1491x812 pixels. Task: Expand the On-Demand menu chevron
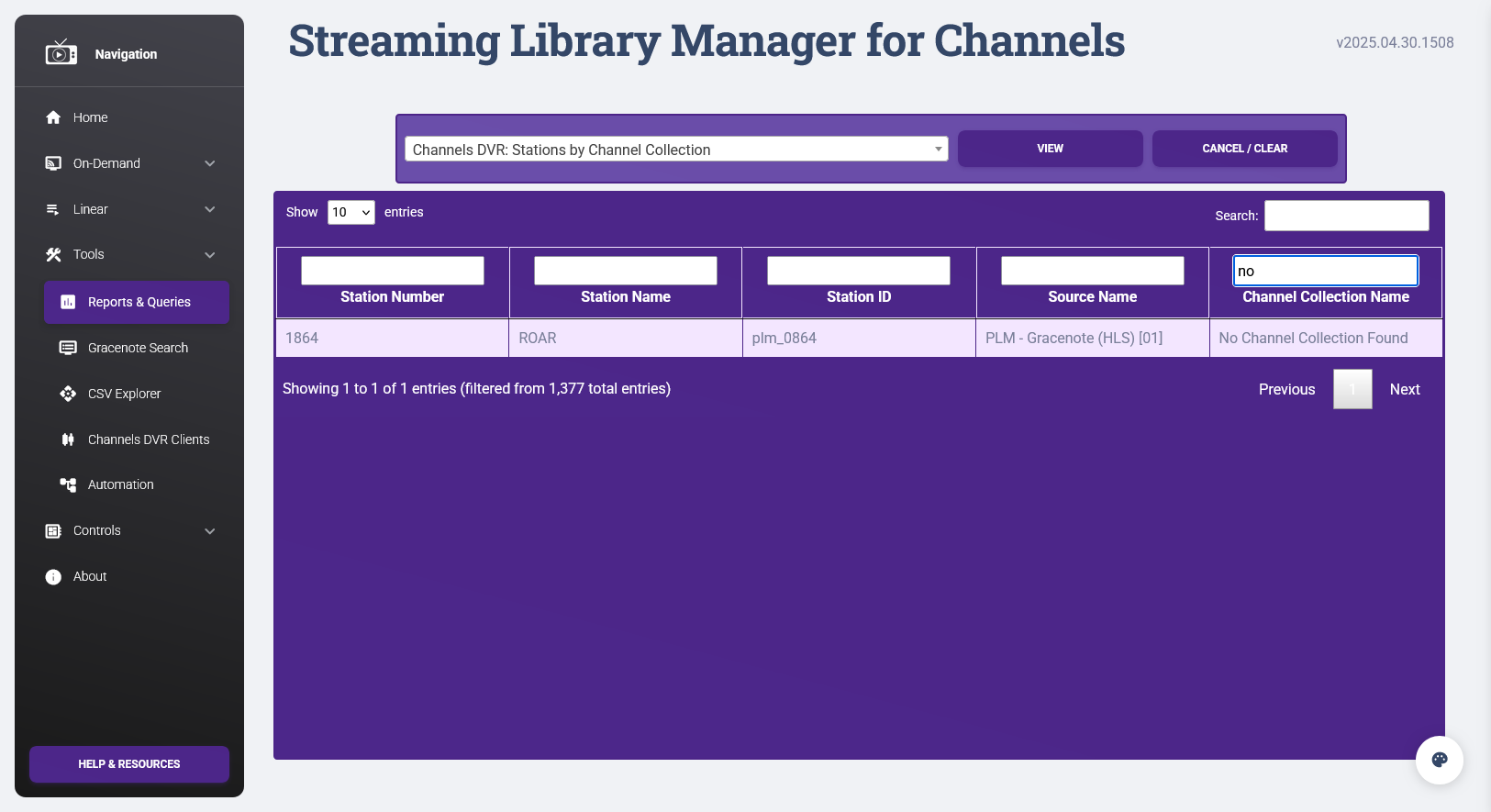point(210,163)
